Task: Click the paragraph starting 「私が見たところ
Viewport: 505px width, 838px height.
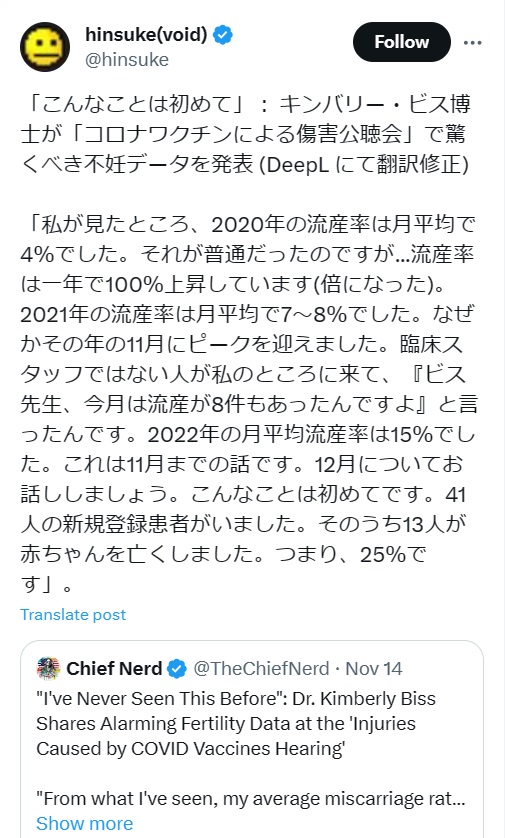Action: coord(248,404)
